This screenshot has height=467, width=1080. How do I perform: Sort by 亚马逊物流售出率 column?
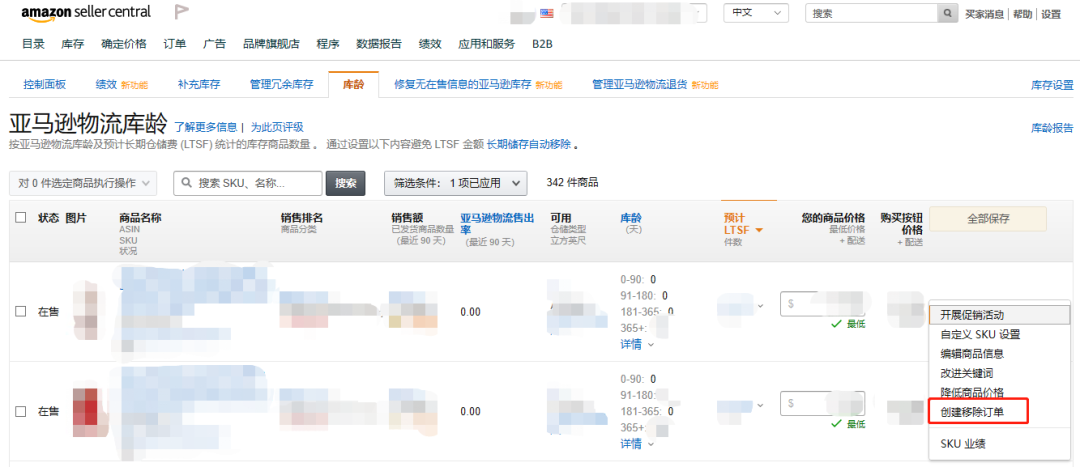click(x=497, y=223)
